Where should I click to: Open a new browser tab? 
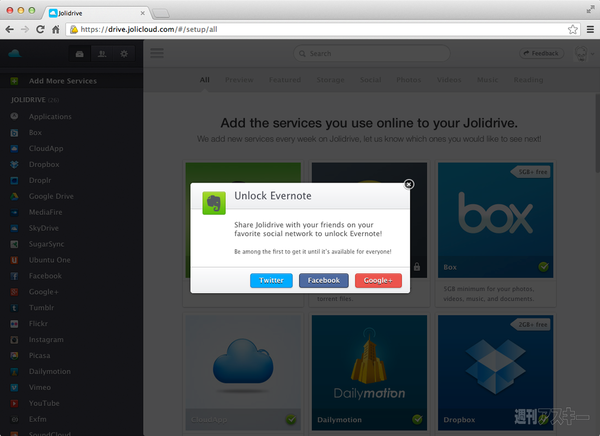pos(161,14)
